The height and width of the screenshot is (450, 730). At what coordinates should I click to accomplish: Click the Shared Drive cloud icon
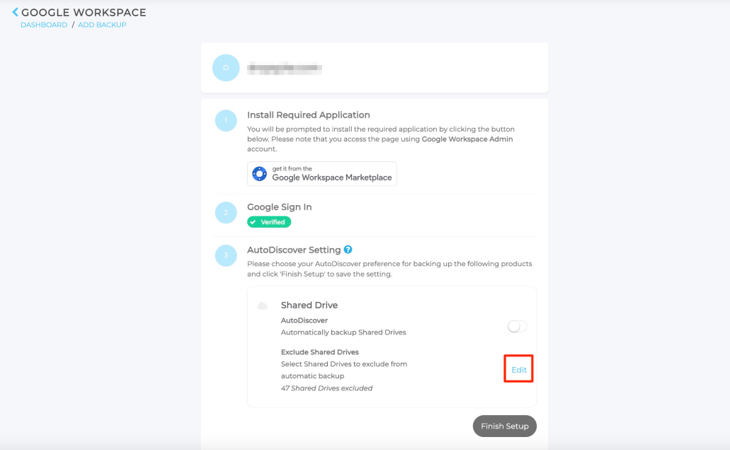coord(263,306)
